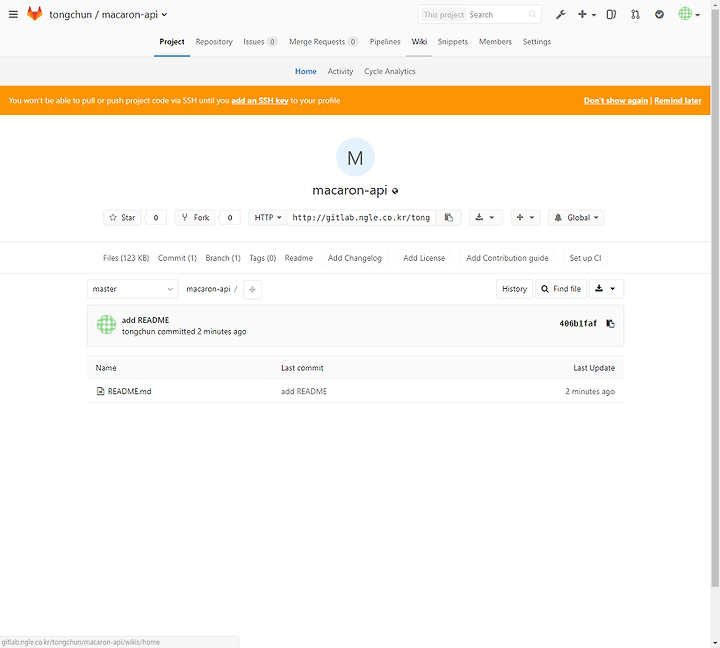The height and width of the screenshot is (648, 720).
Task: Open Commit (1) link
Action: 177,258
